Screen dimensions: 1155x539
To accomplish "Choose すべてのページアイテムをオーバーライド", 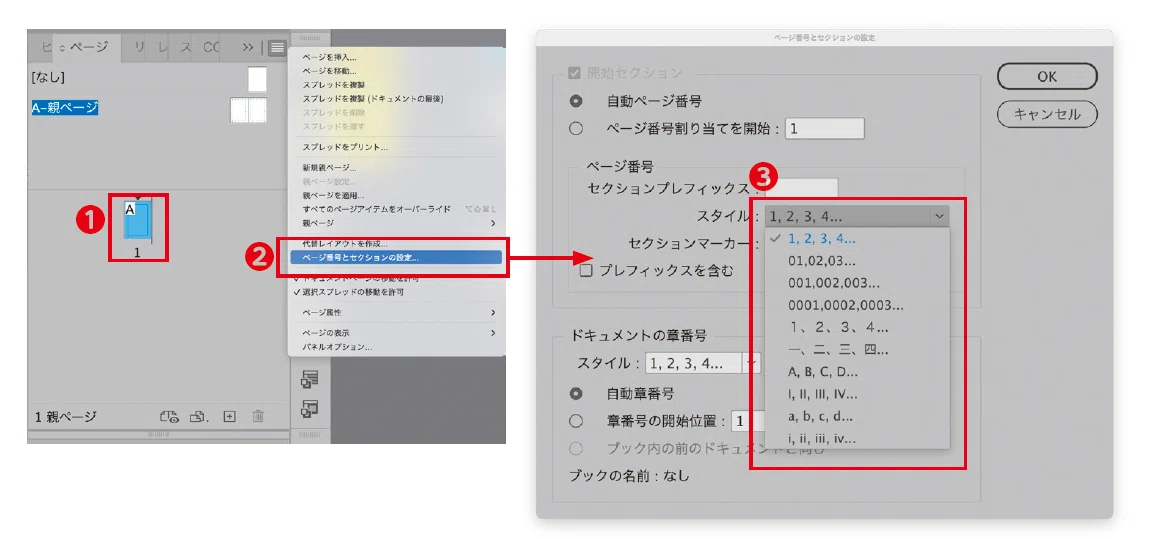I will pyautogui.click(x=376, y=209).
